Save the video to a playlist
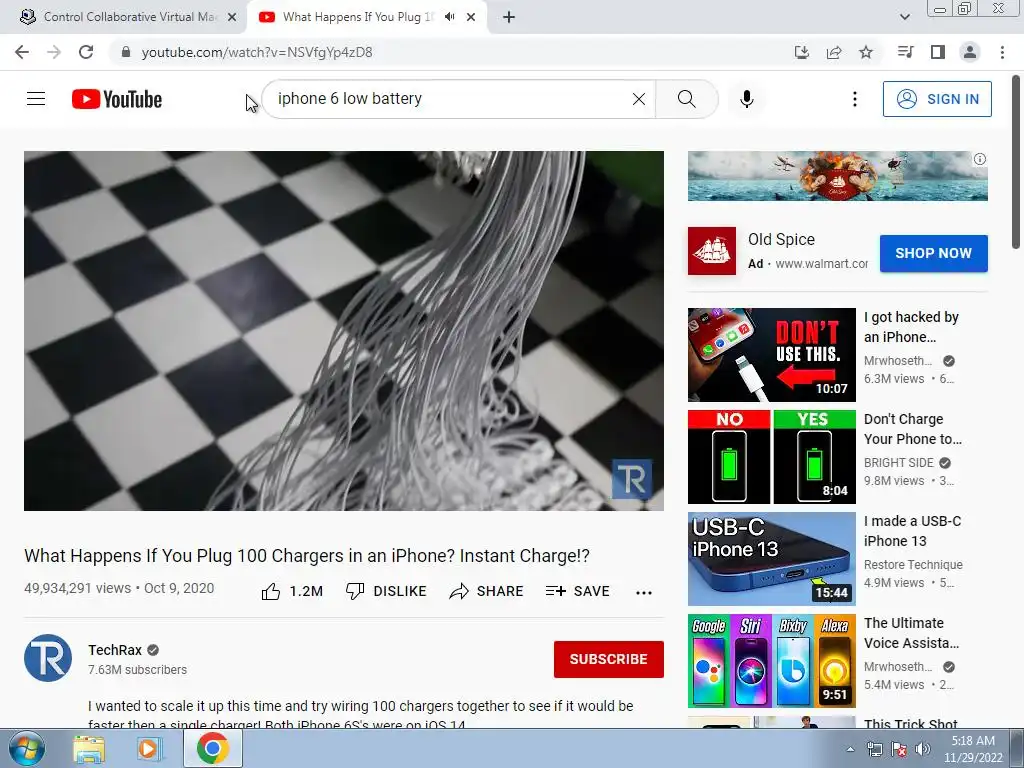 577,591
